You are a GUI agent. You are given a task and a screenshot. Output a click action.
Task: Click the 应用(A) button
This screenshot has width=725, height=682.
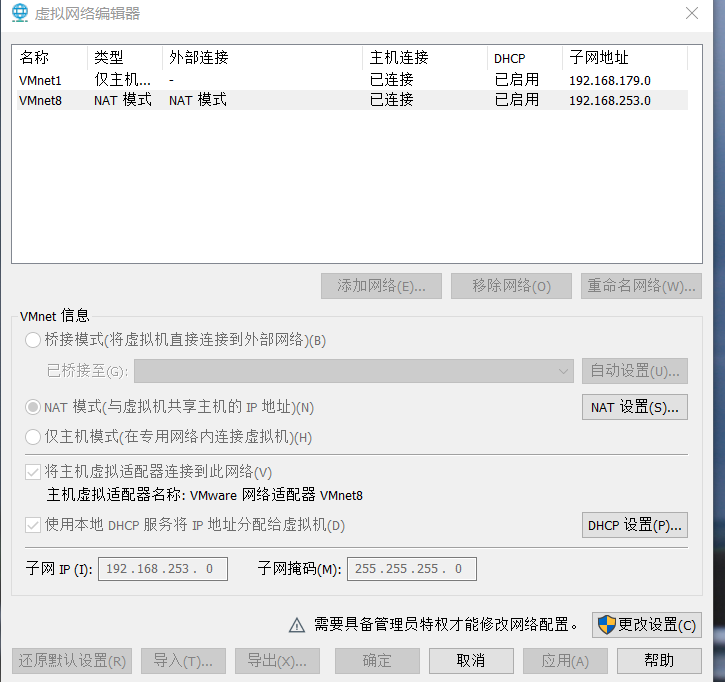[x=565, y=661]
